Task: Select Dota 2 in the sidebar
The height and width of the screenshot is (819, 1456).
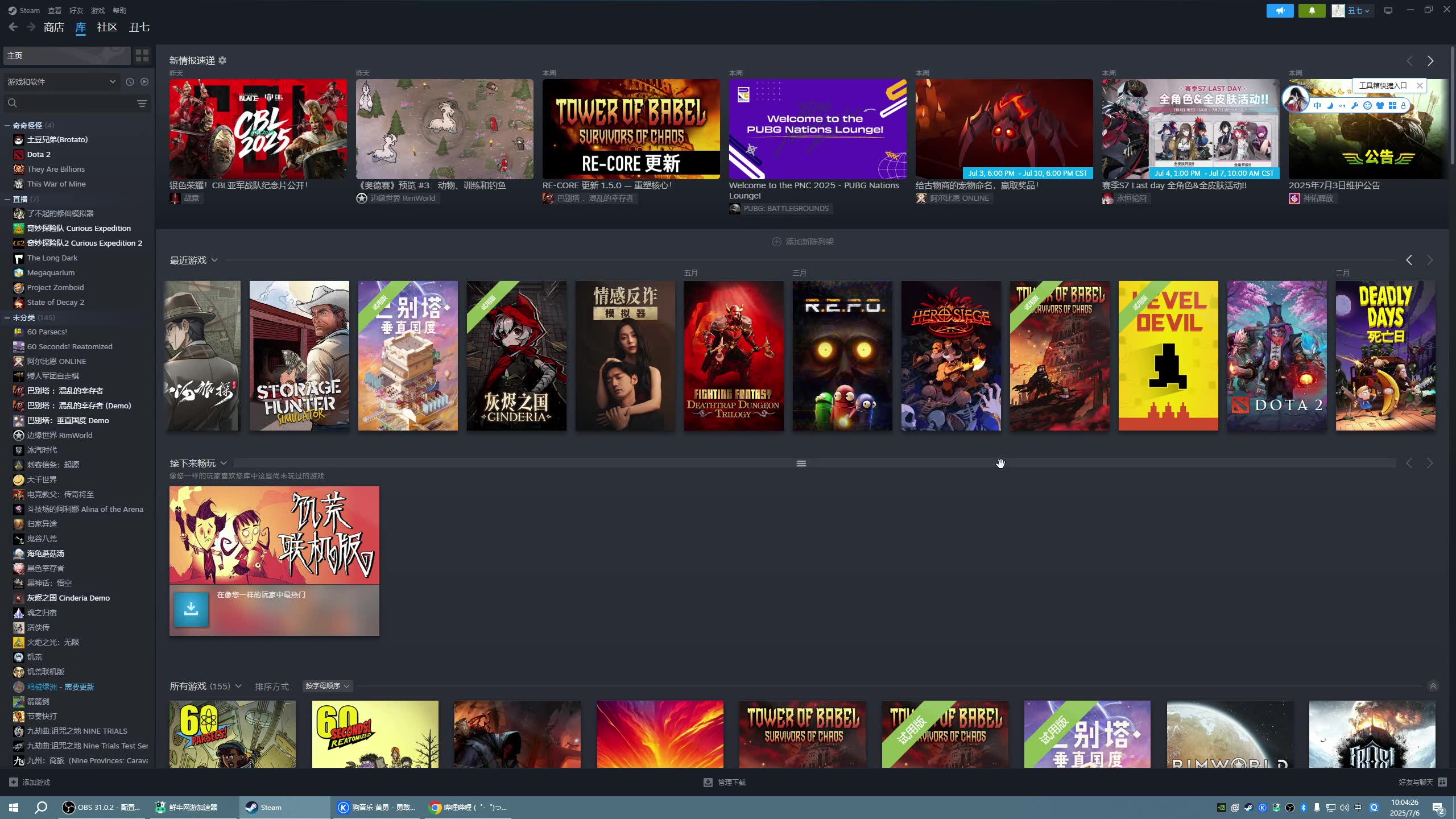Action: (39, 154)
